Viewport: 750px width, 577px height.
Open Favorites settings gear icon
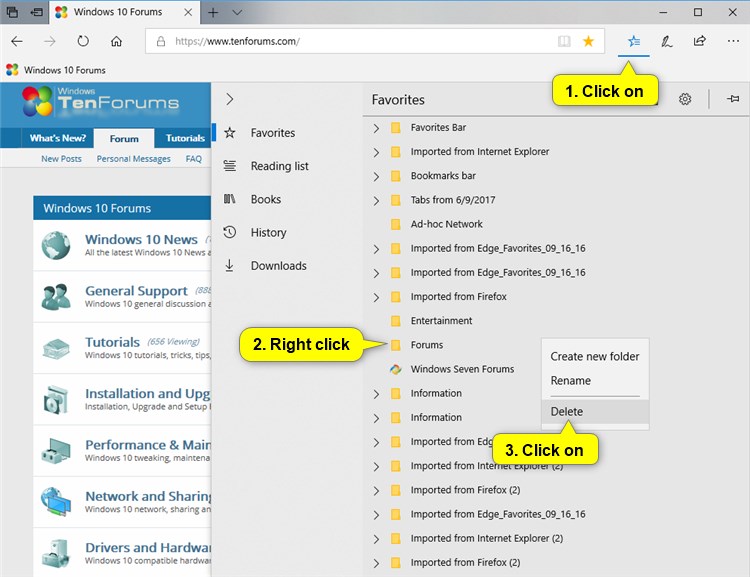pyautogui.click(x=685, y=99)
